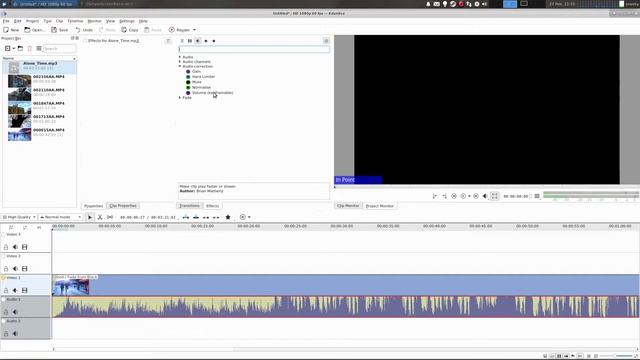This screenshot has height=360, width=640.
Task: Select the 002316AA.MP4 clip thumbnail
Action: 19,80
